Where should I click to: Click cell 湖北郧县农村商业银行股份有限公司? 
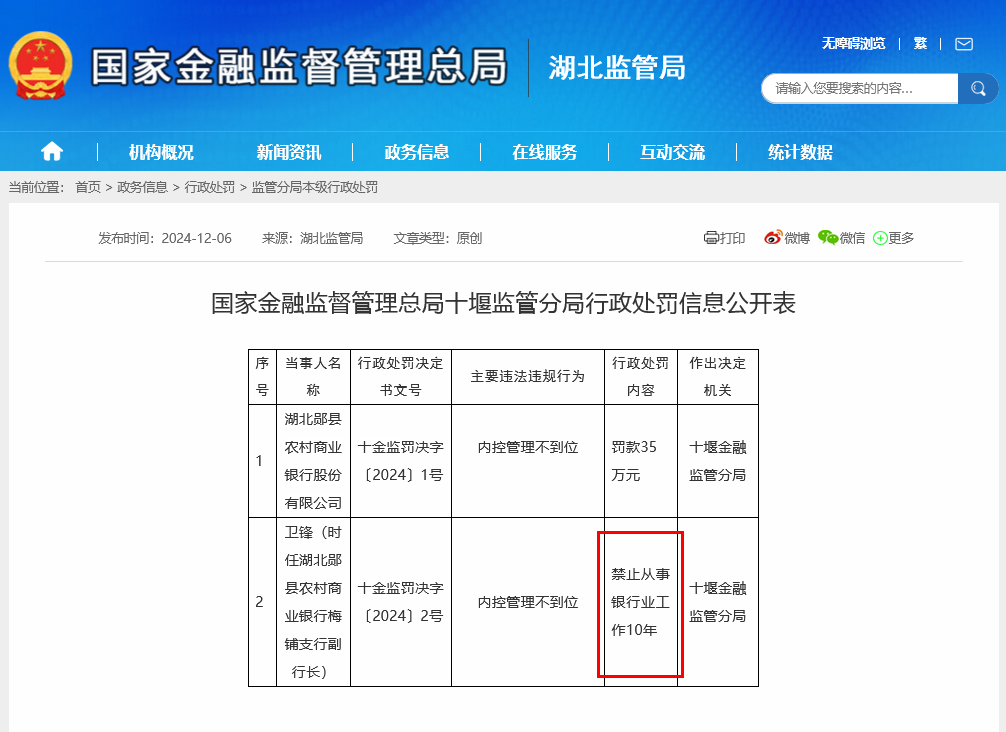tap(313, 461)
